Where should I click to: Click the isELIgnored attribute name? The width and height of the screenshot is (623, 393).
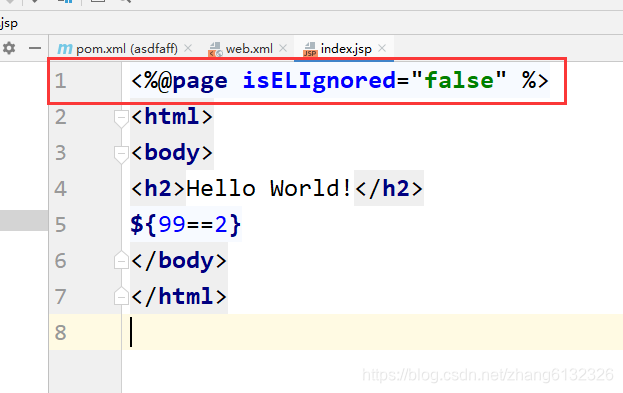tap(319, 81)
